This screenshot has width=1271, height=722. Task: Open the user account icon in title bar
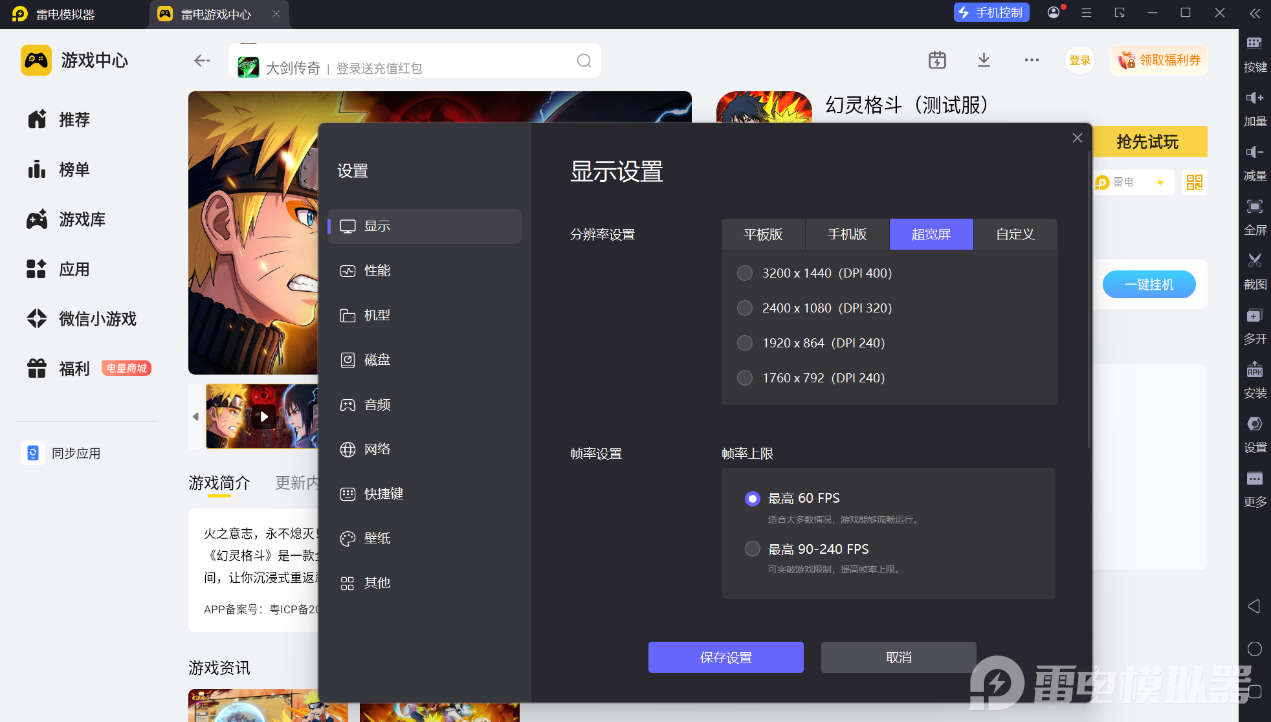click(1054, 13)
